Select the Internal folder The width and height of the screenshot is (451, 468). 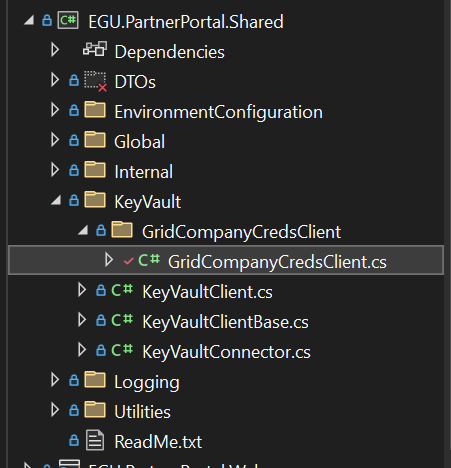click(x=143, y=172)
